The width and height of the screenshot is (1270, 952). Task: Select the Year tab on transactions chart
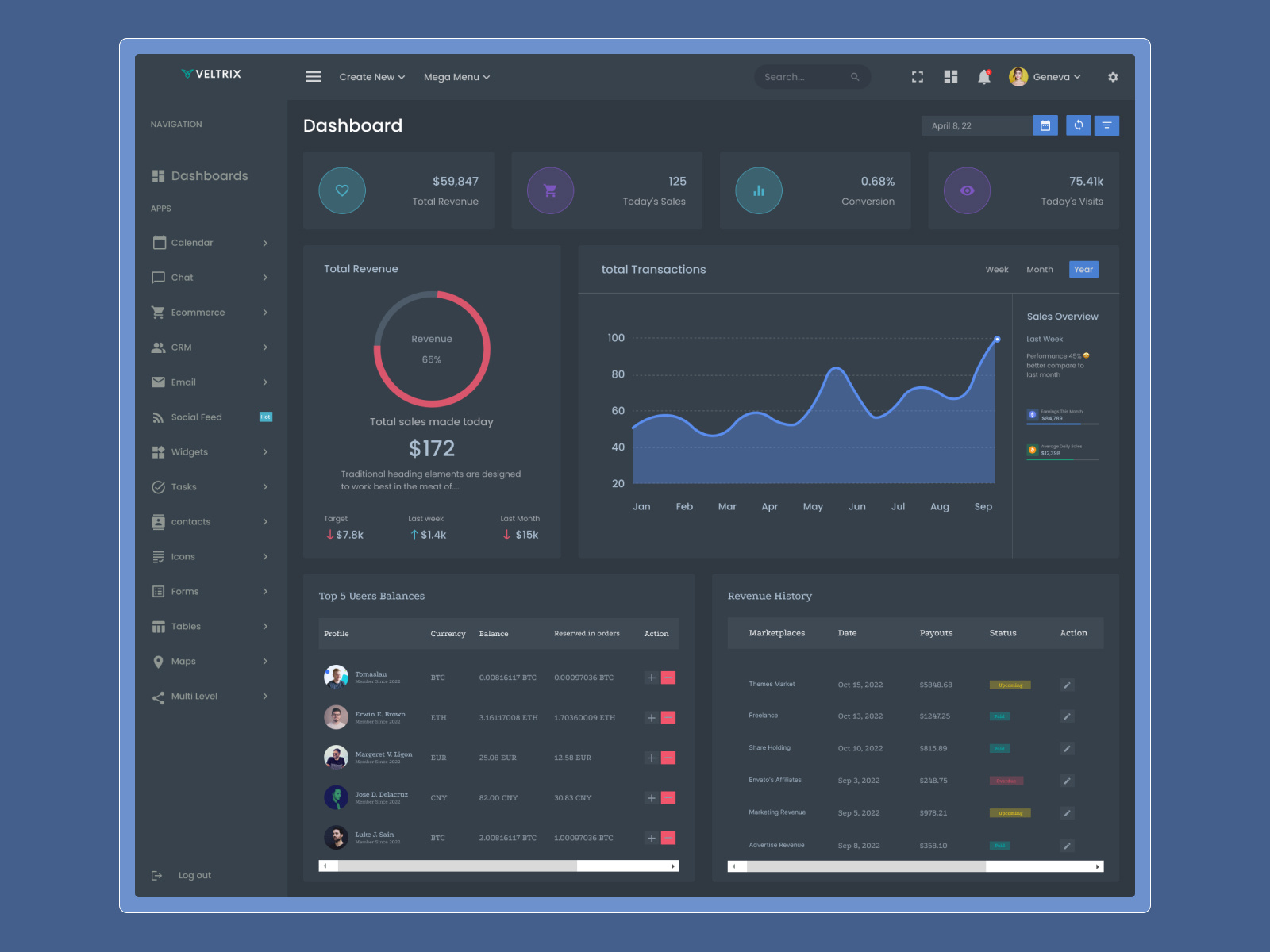click(1083, 270)
